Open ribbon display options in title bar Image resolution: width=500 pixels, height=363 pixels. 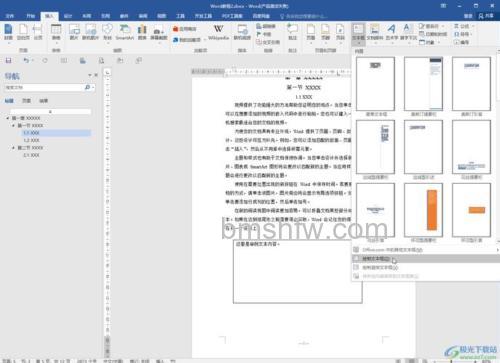pyautogui.click(x=443, y=6)
